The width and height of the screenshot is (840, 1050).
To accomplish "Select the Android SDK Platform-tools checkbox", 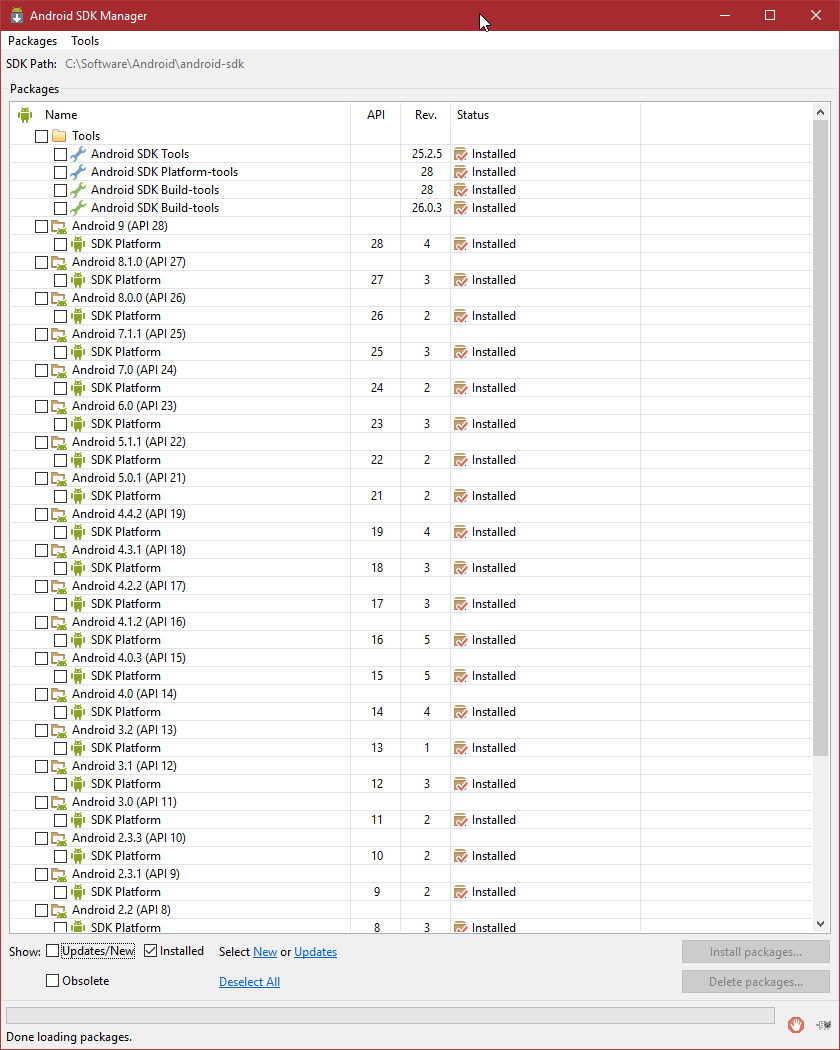I will click(x=60, y=171).
